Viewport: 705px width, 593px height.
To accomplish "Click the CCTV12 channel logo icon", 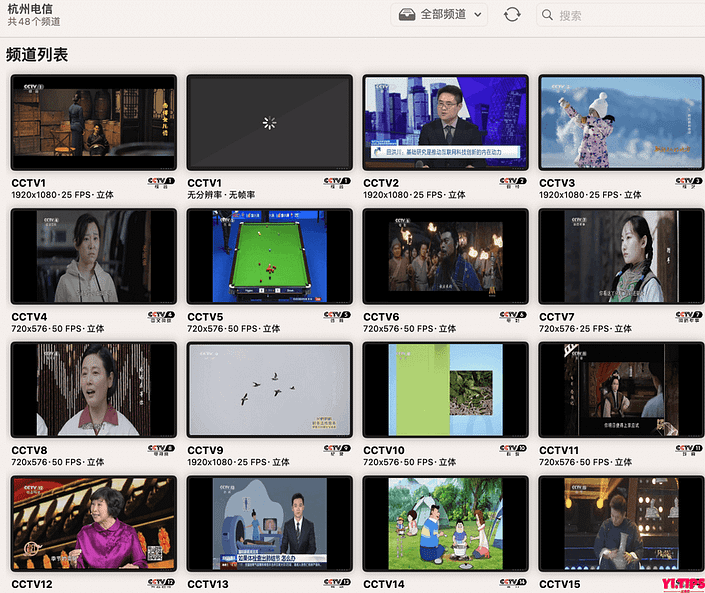I will (161, 584).
